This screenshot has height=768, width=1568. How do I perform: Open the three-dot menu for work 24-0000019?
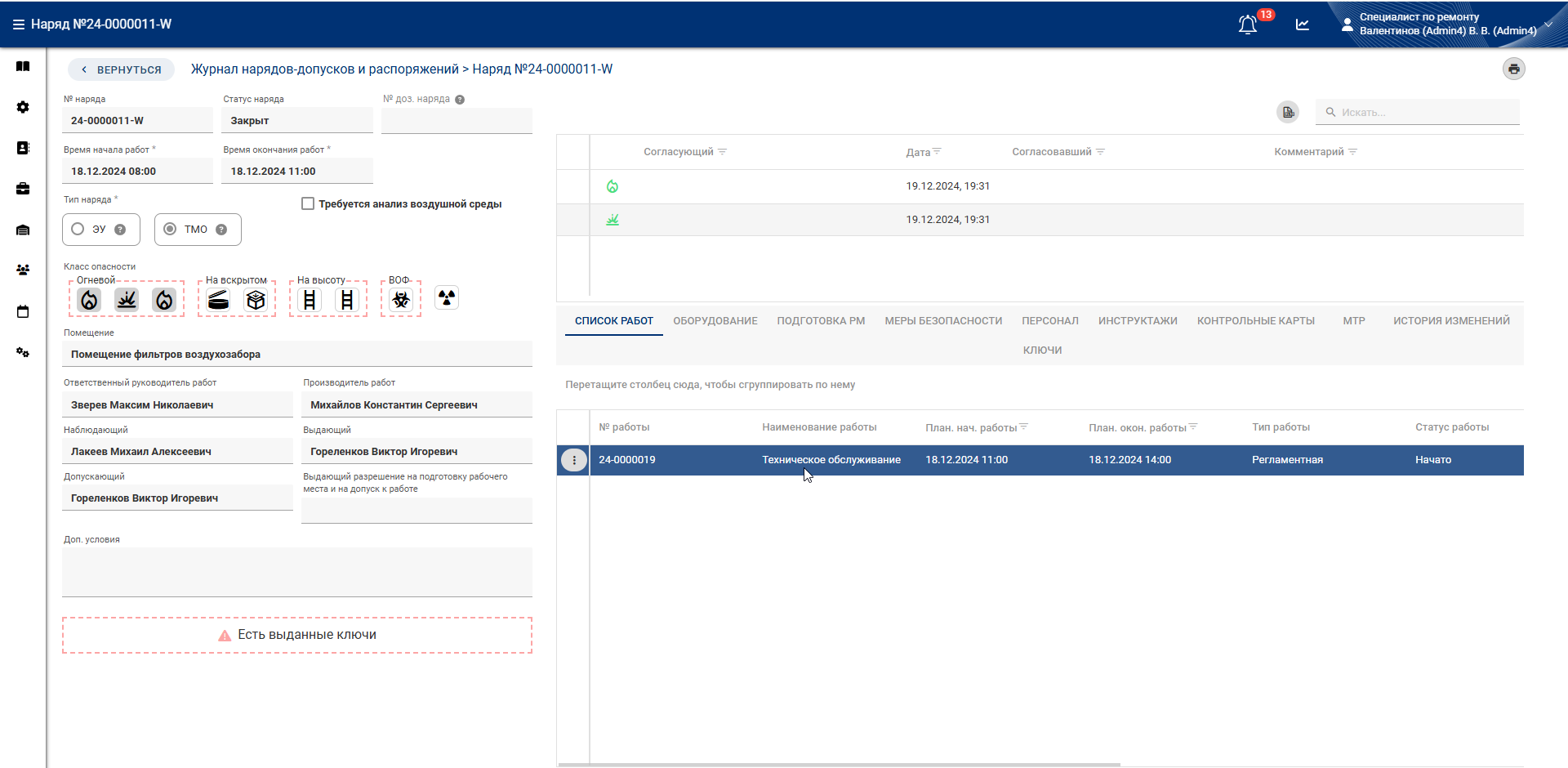click(574, 460)
